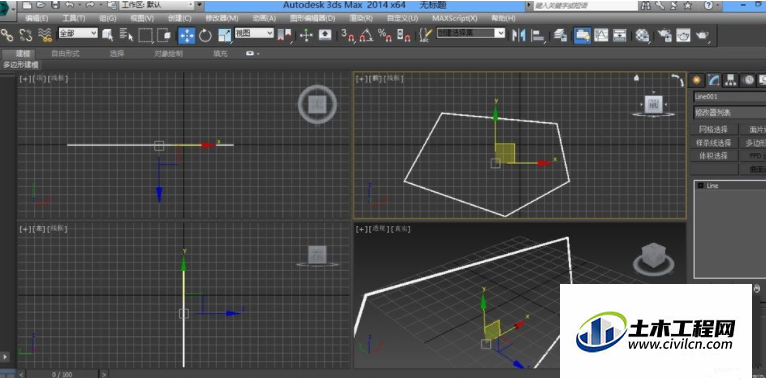Click the Select Object tool icon
The height and width of the screenshot is (381, 768).
tap(107, 35)
